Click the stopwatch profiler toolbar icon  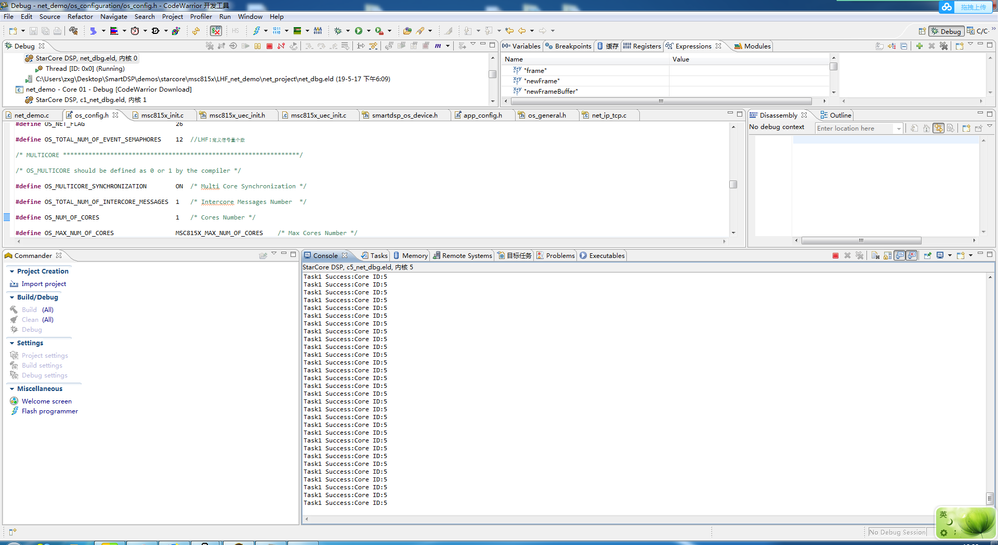pyautogui.click(x=135, y=31)
